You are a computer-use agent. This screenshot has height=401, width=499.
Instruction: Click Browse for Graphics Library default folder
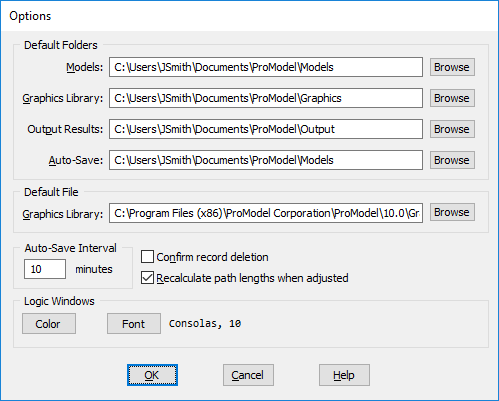coord(452,98)
